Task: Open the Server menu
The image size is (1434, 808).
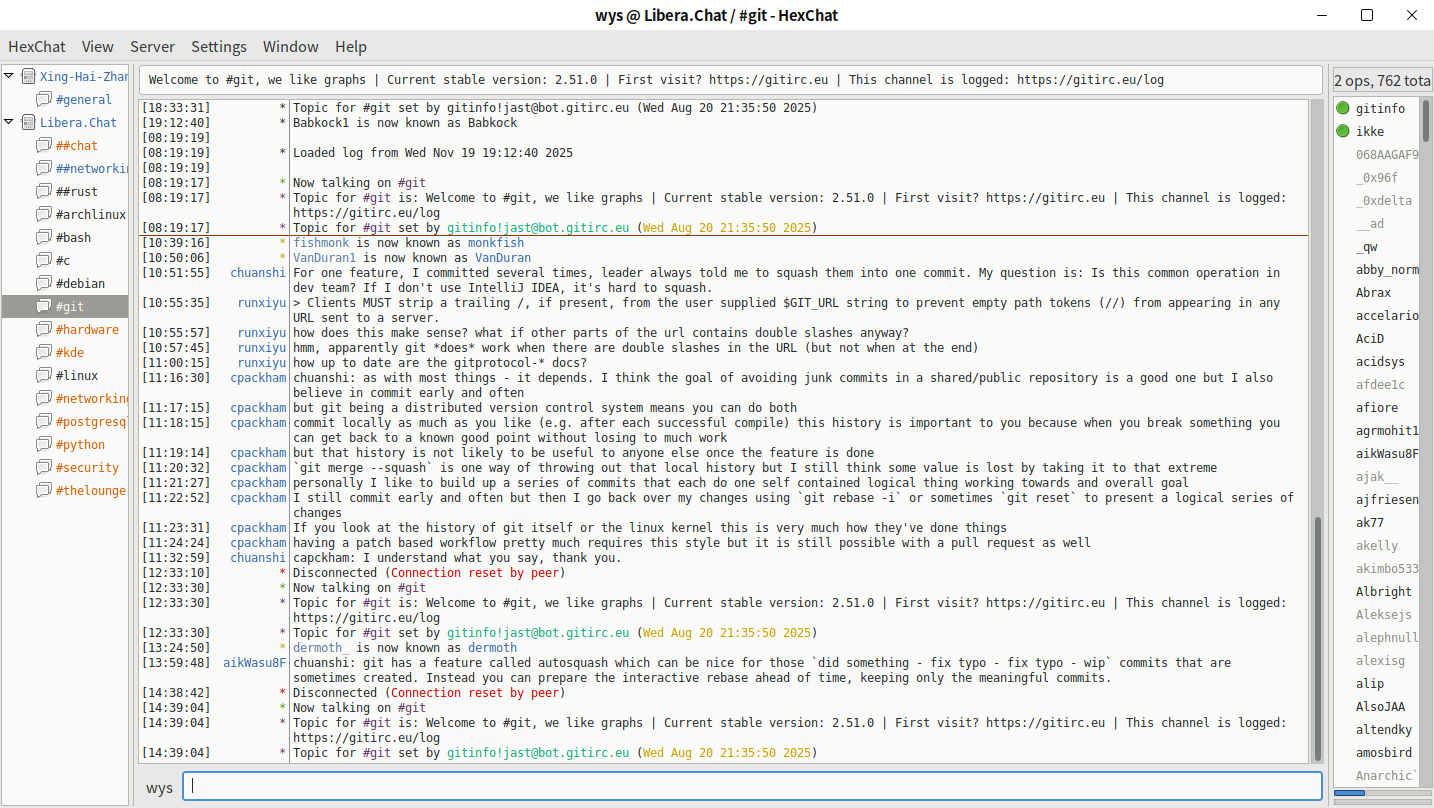Action: (152, 46)
